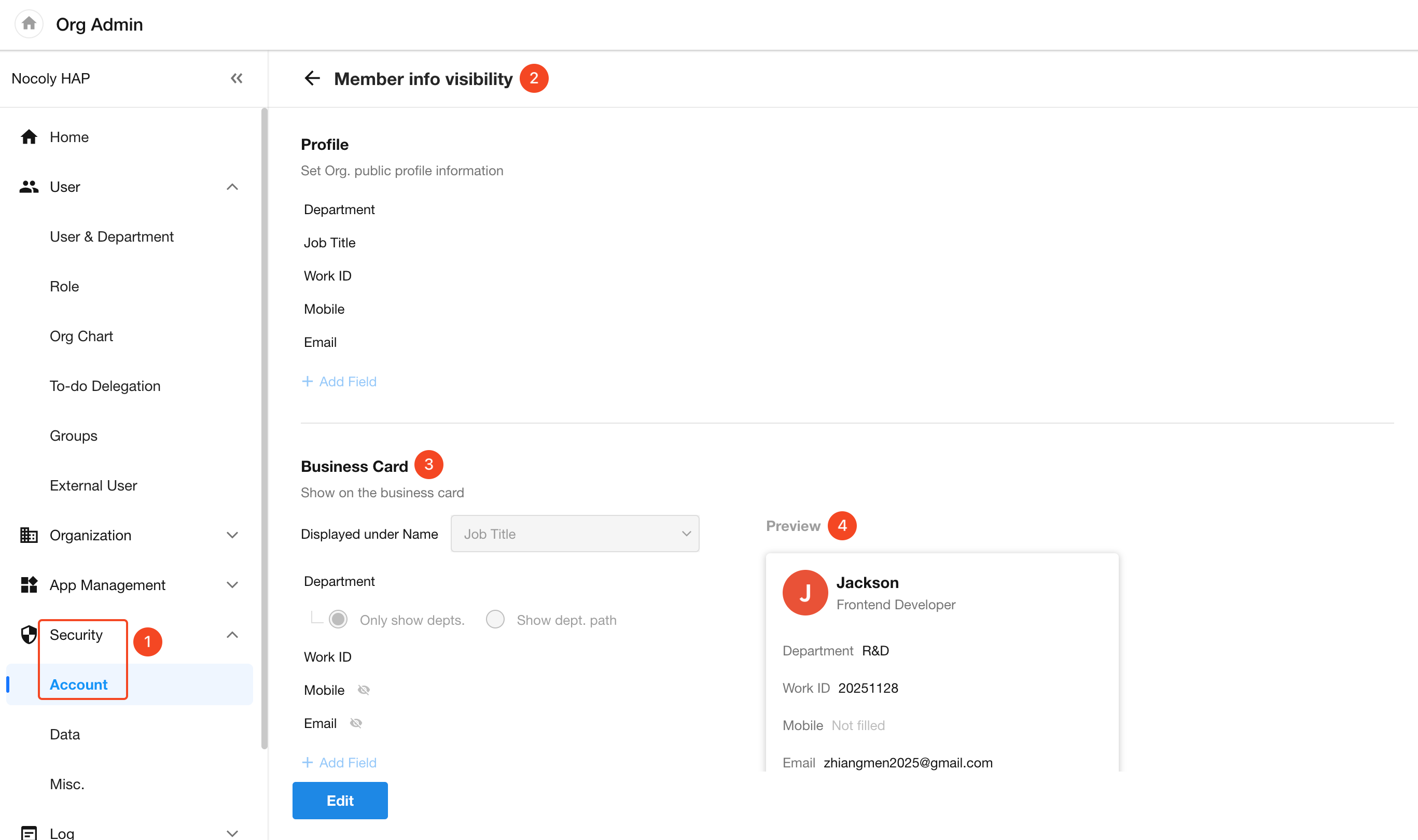Click the back arrow next to Member info visibility

312,78
